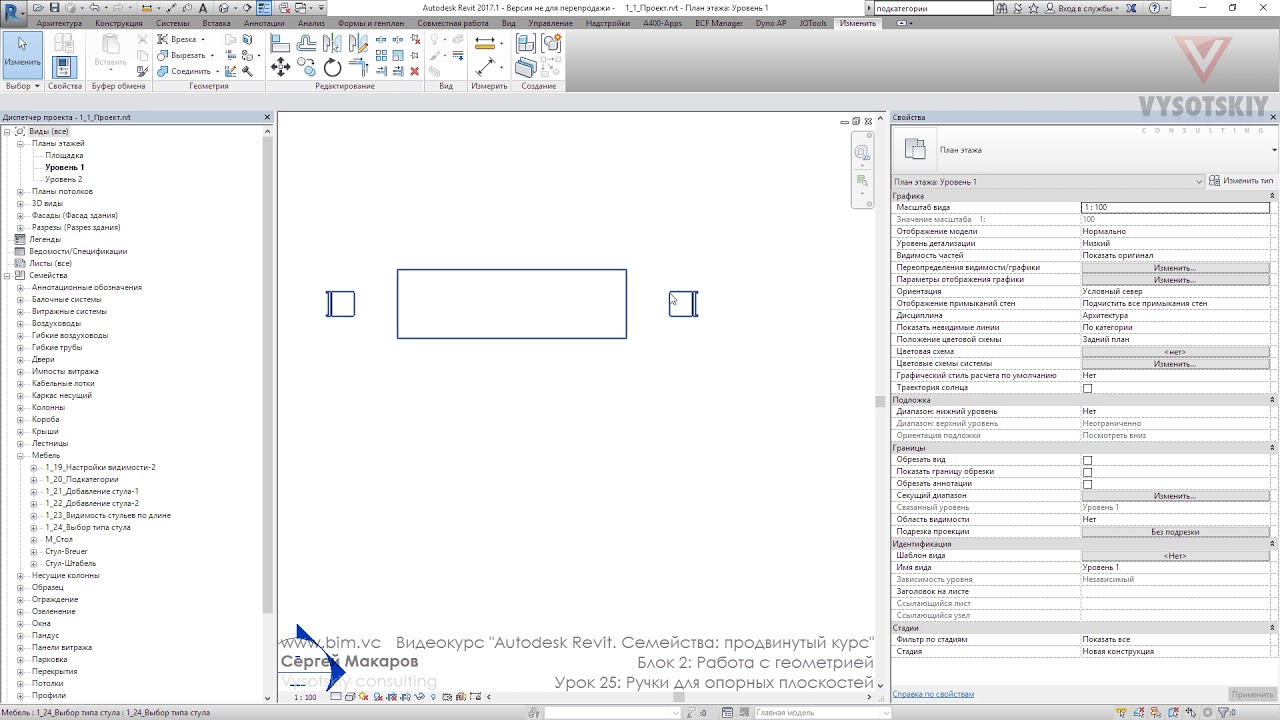Switch to the Конструкция ribbon tab
The image size is (1280, 720).
coord(119,23)
